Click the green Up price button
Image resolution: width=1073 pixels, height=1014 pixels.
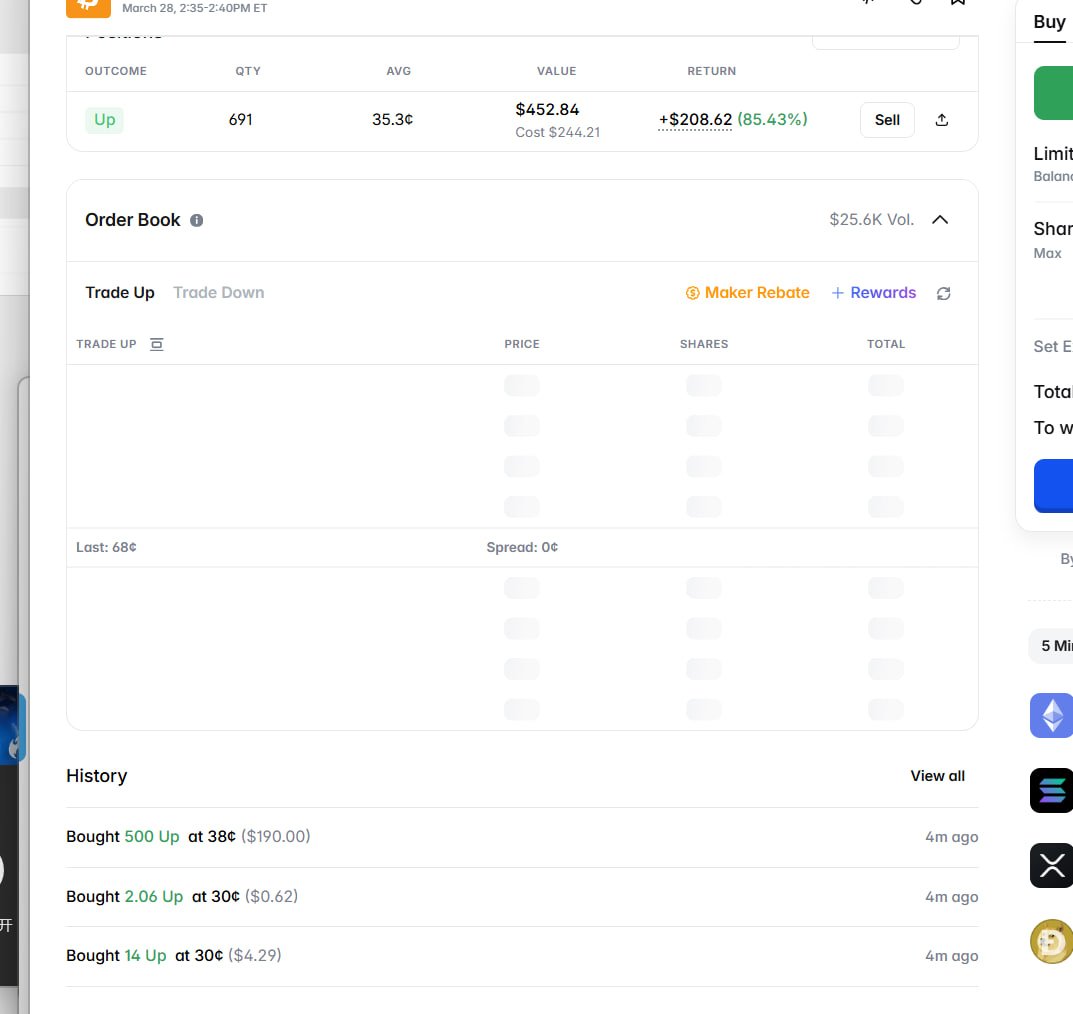tap(1053, 93)
